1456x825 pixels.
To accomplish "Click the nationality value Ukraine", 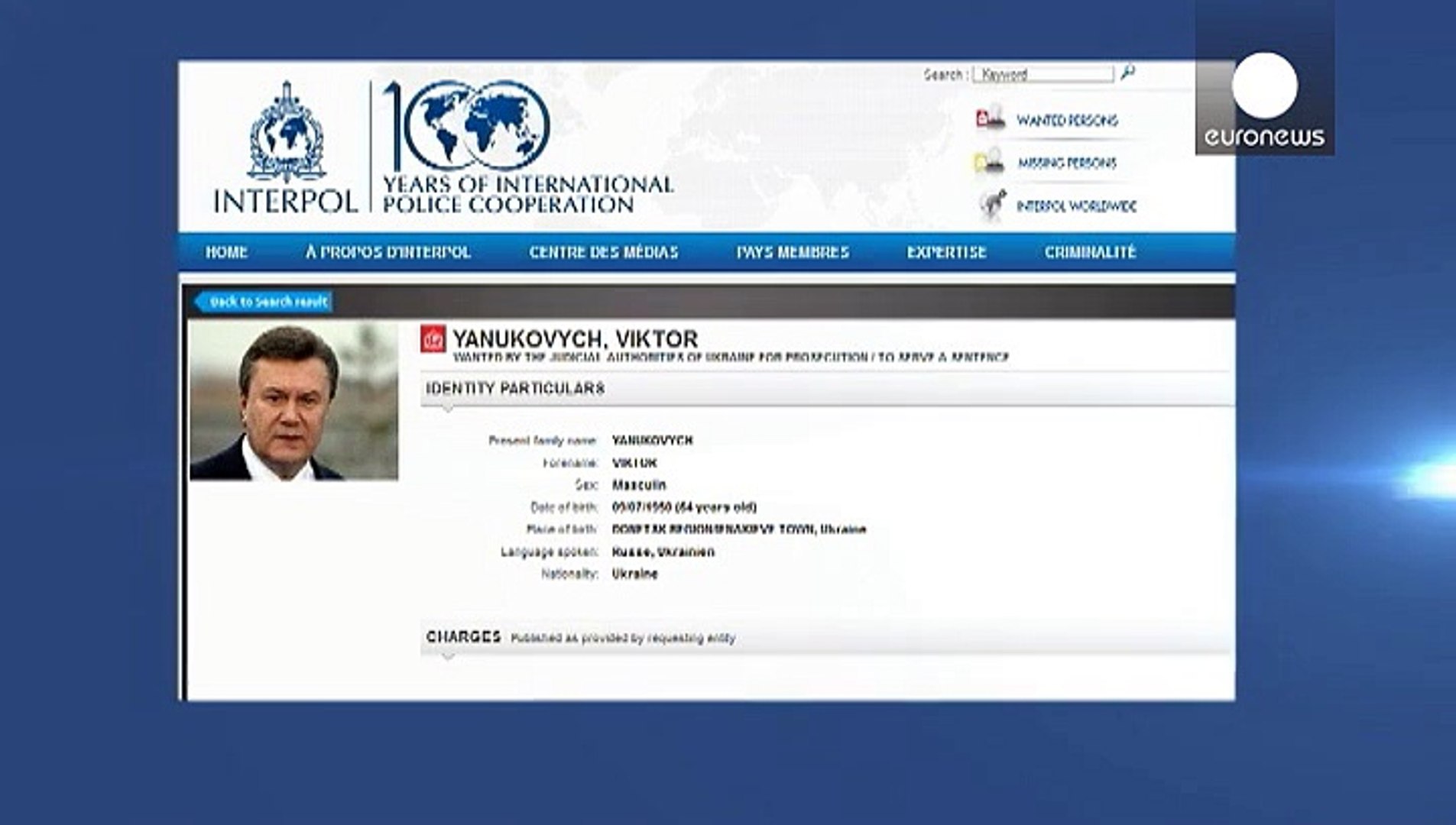I will tap(634, 574).
